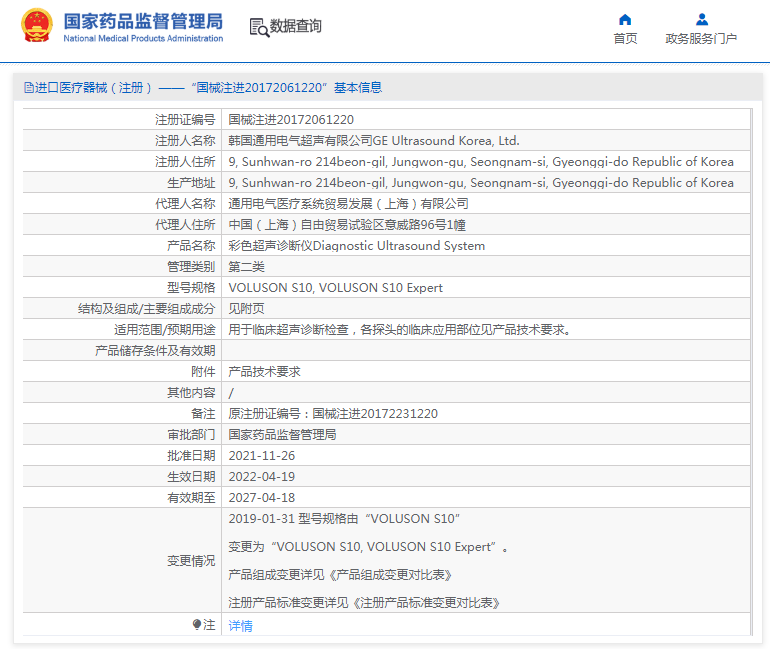770x649 pixels.
Task: Click the national emblem logo
Action: click(37, 27)
